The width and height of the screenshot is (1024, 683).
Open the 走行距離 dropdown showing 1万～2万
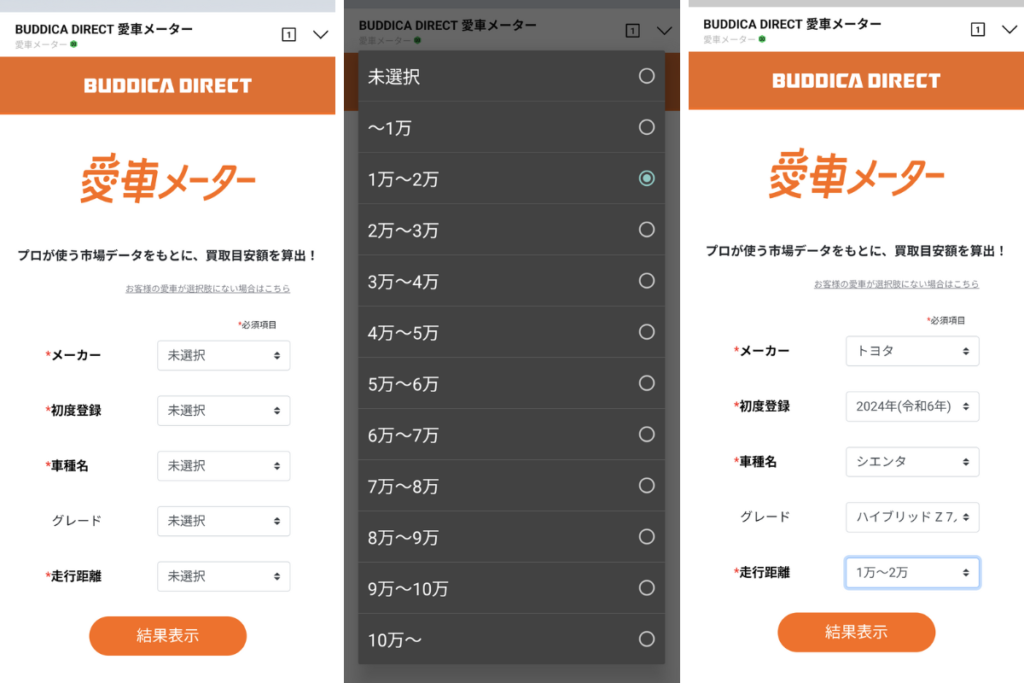coord(912,572)
